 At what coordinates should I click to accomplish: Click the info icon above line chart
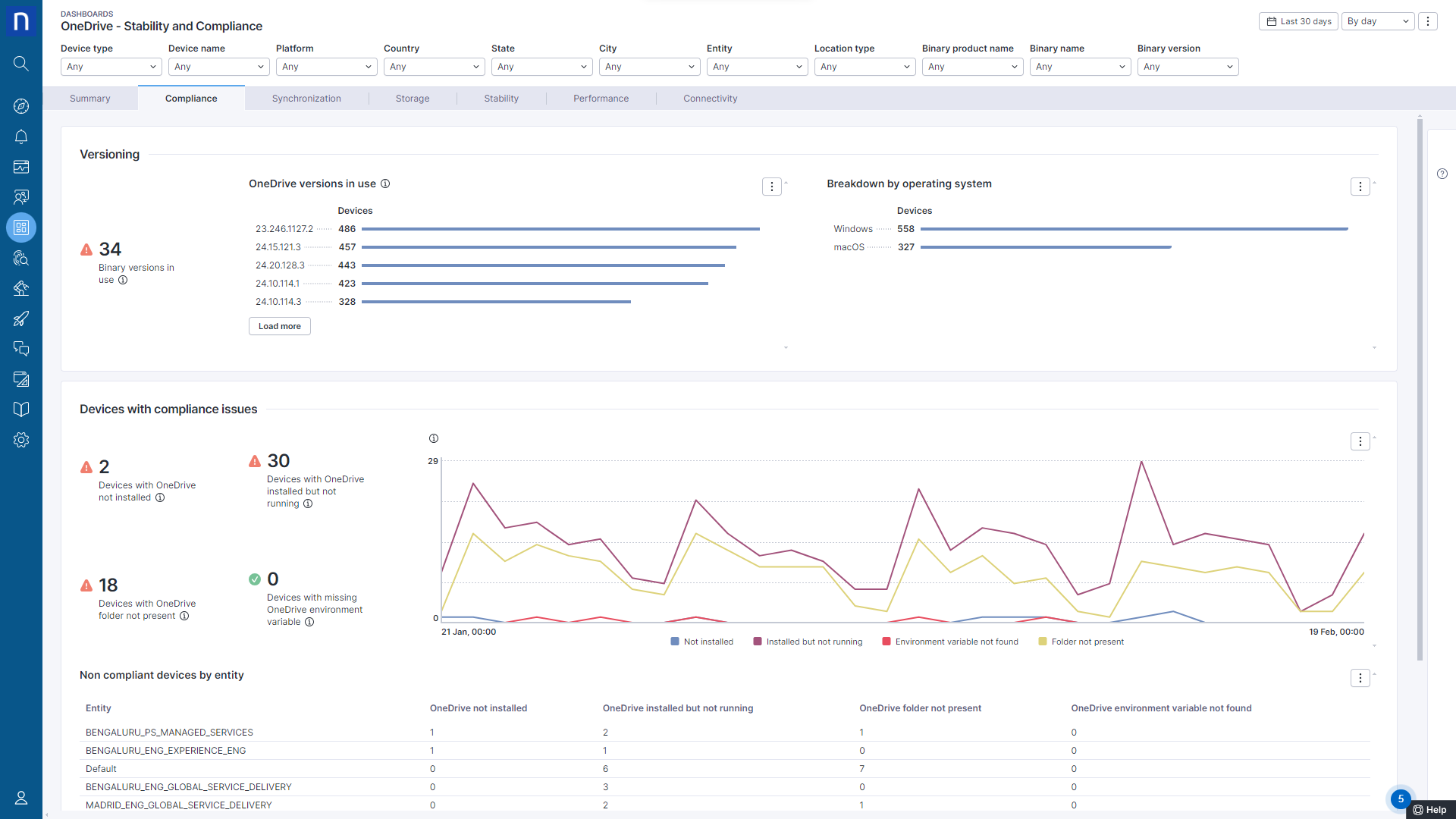(x=434, y=438)
